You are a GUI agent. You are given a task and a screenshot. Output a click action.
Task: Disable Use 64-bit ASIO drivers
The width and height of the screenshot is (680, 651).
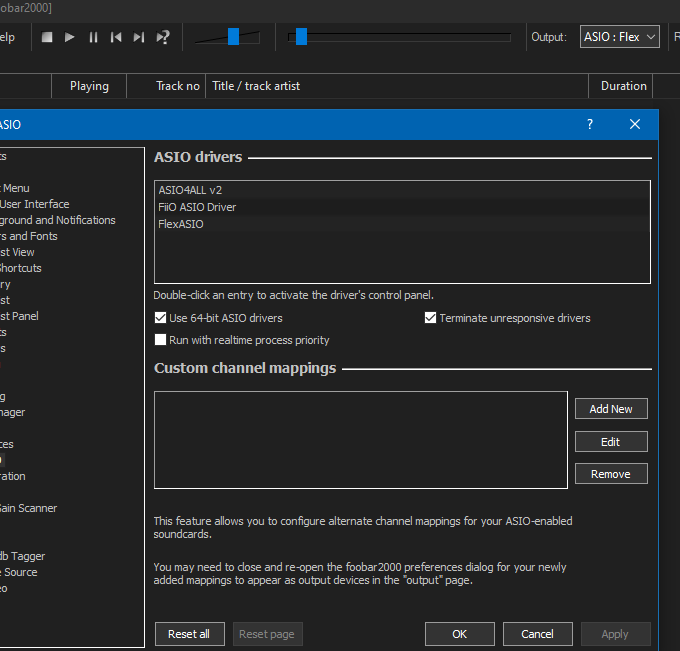161,318
